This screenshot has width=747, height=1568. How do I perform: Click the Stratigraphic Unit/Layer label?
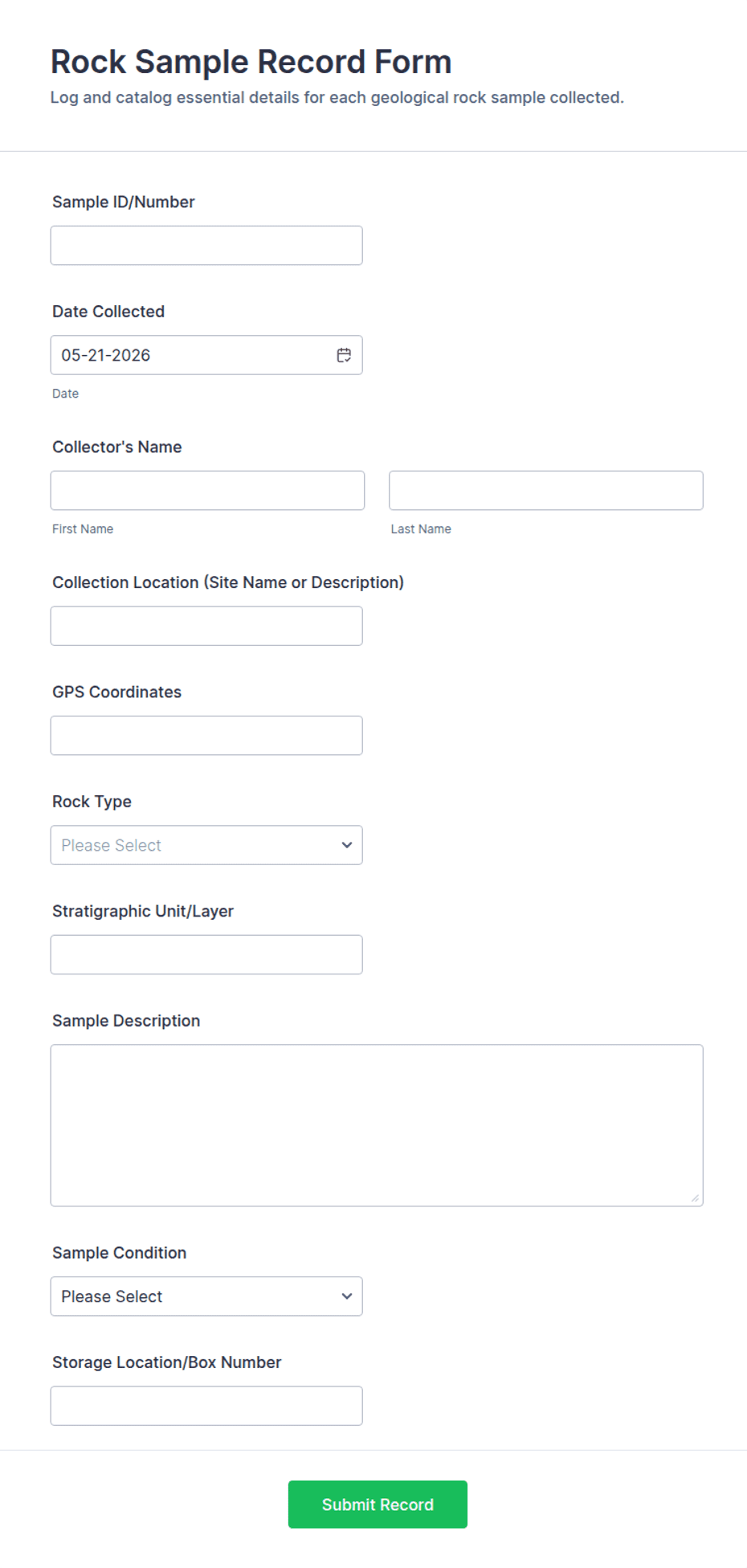[143, 912]
